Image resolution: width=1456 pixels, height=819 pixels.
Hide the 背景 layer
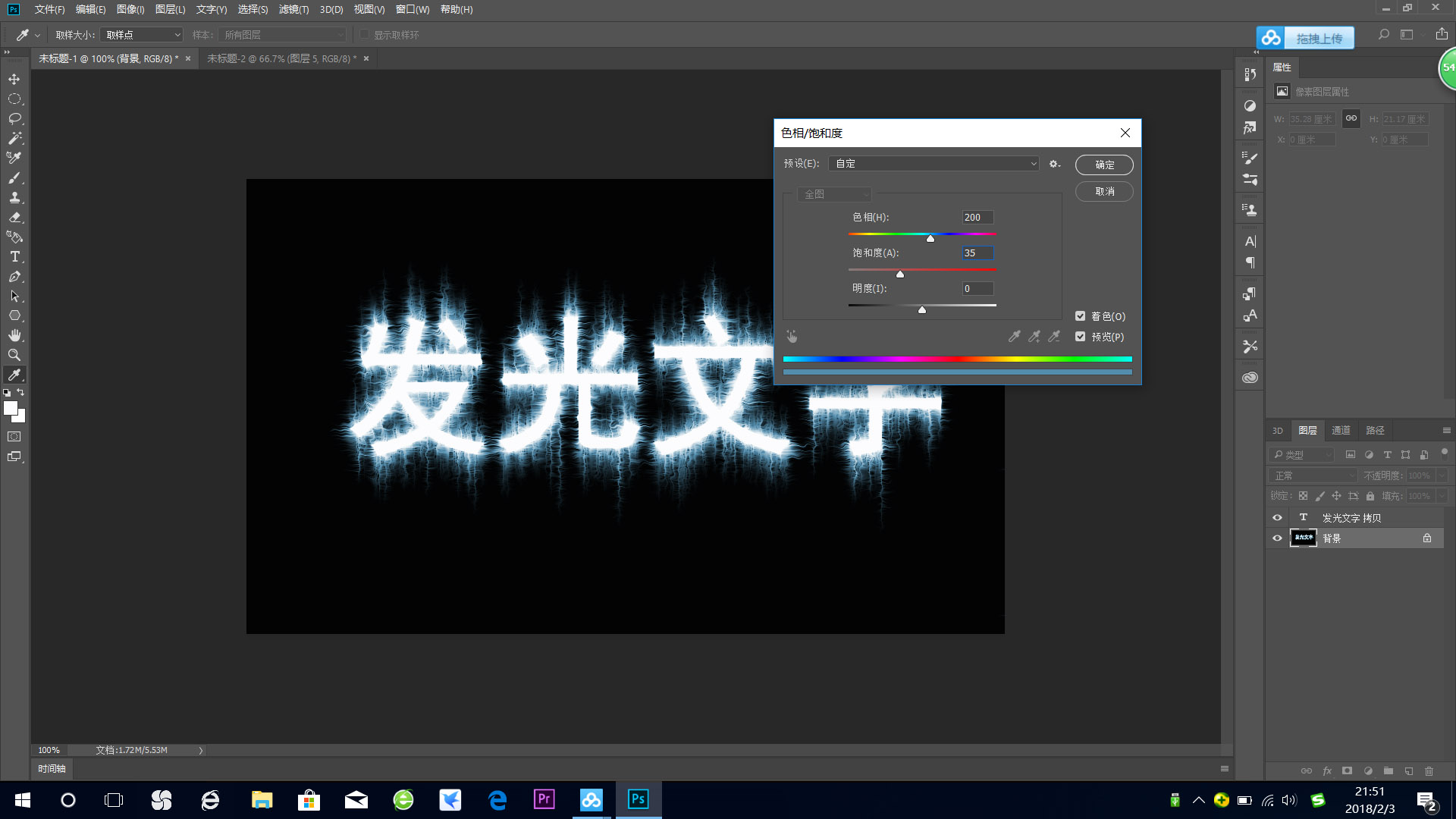pos(1277,538)
